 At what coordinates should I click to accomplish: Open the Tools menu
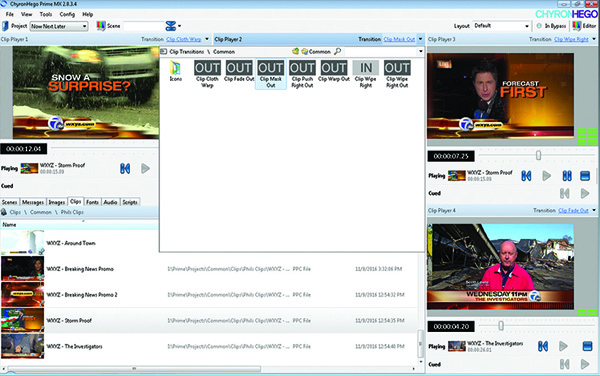[x=46, y=14]
